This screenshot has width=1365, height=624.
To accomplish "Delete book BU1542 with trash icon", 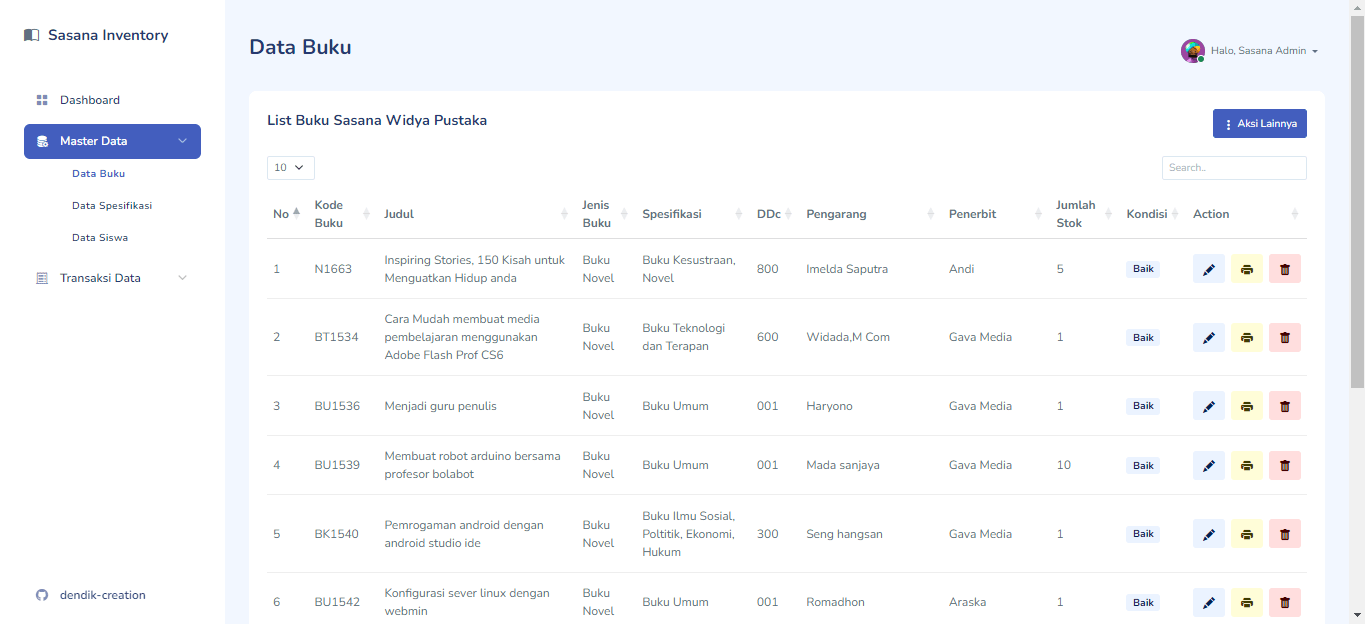I will pyautogui.click(x=1285, y=602).
